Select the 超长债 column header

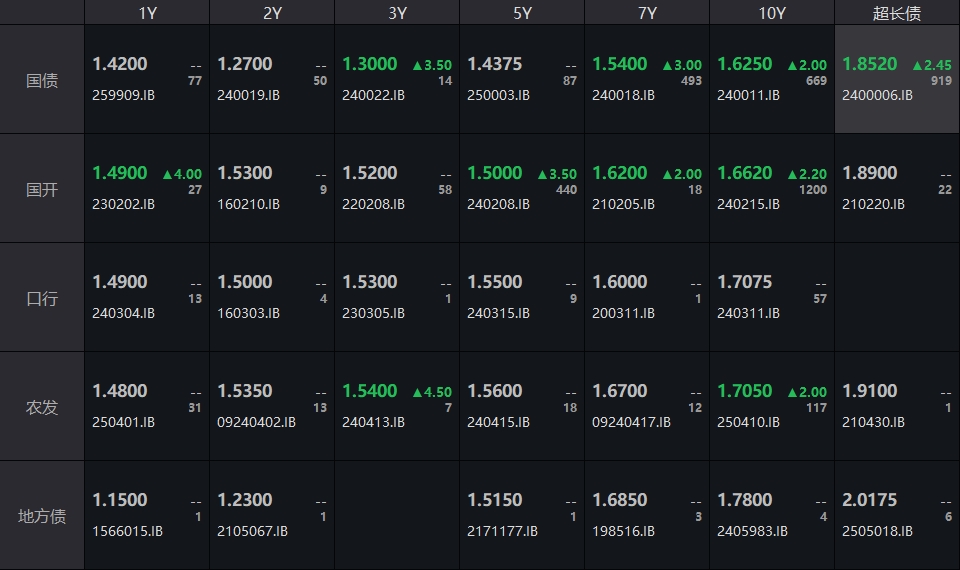897,13
